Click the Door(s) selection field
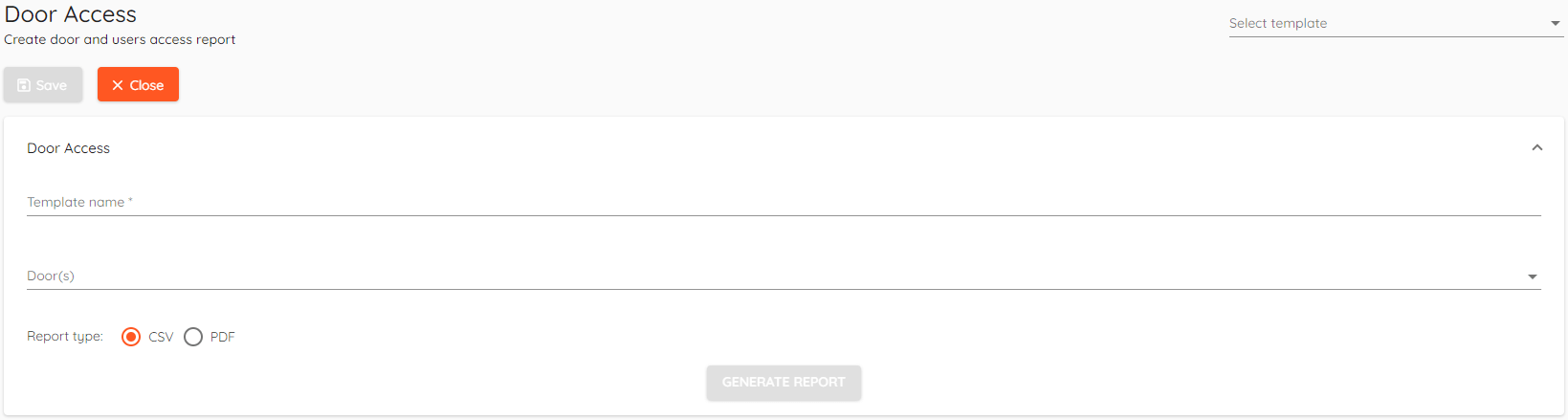1568x420 pixels. click(x=784, y=276)
